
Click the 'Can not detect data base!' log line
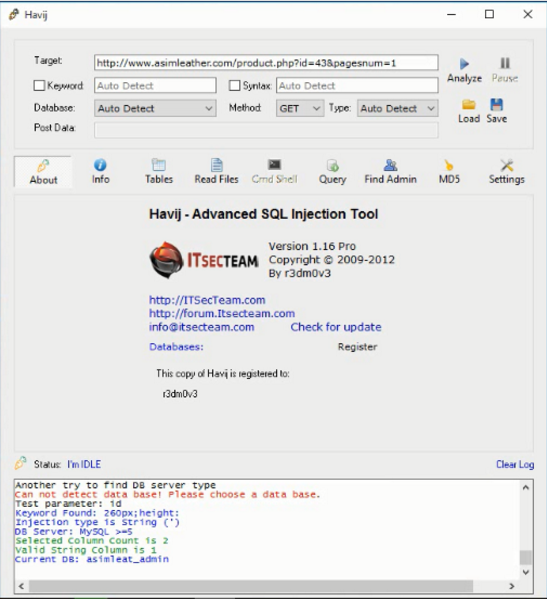(167, 495)
